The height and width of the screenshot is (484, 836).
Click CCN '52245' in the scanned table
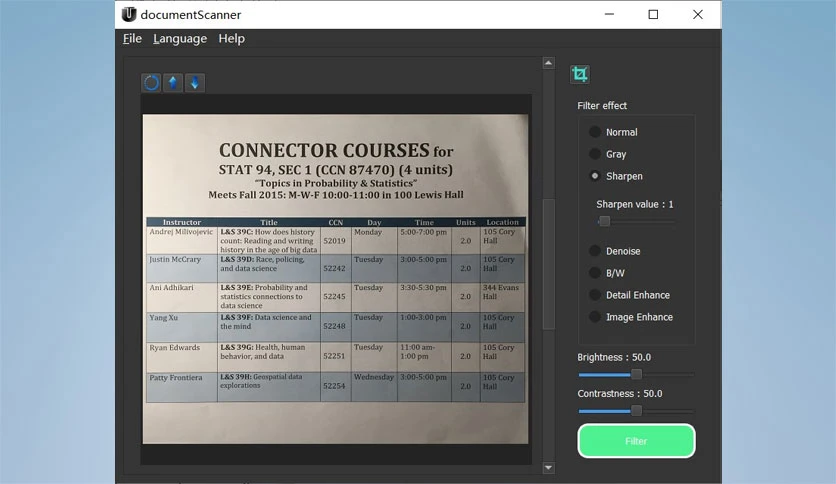coord(334,296)
